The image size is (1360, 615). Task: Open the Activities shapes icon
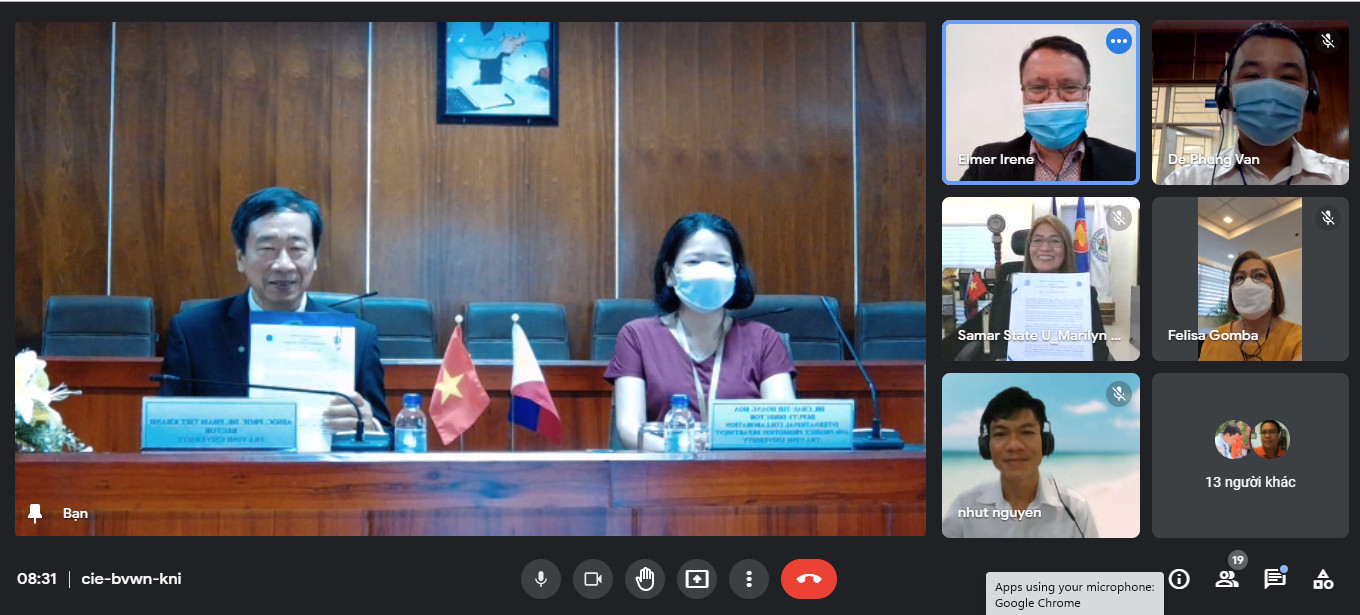1323,578
